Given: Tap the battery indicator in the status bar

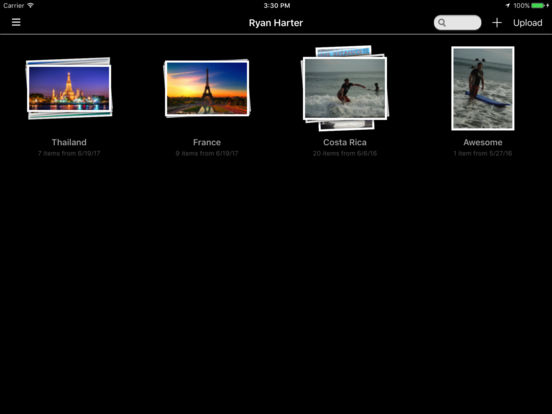Looking at the screenshot, I should [538, 6].
